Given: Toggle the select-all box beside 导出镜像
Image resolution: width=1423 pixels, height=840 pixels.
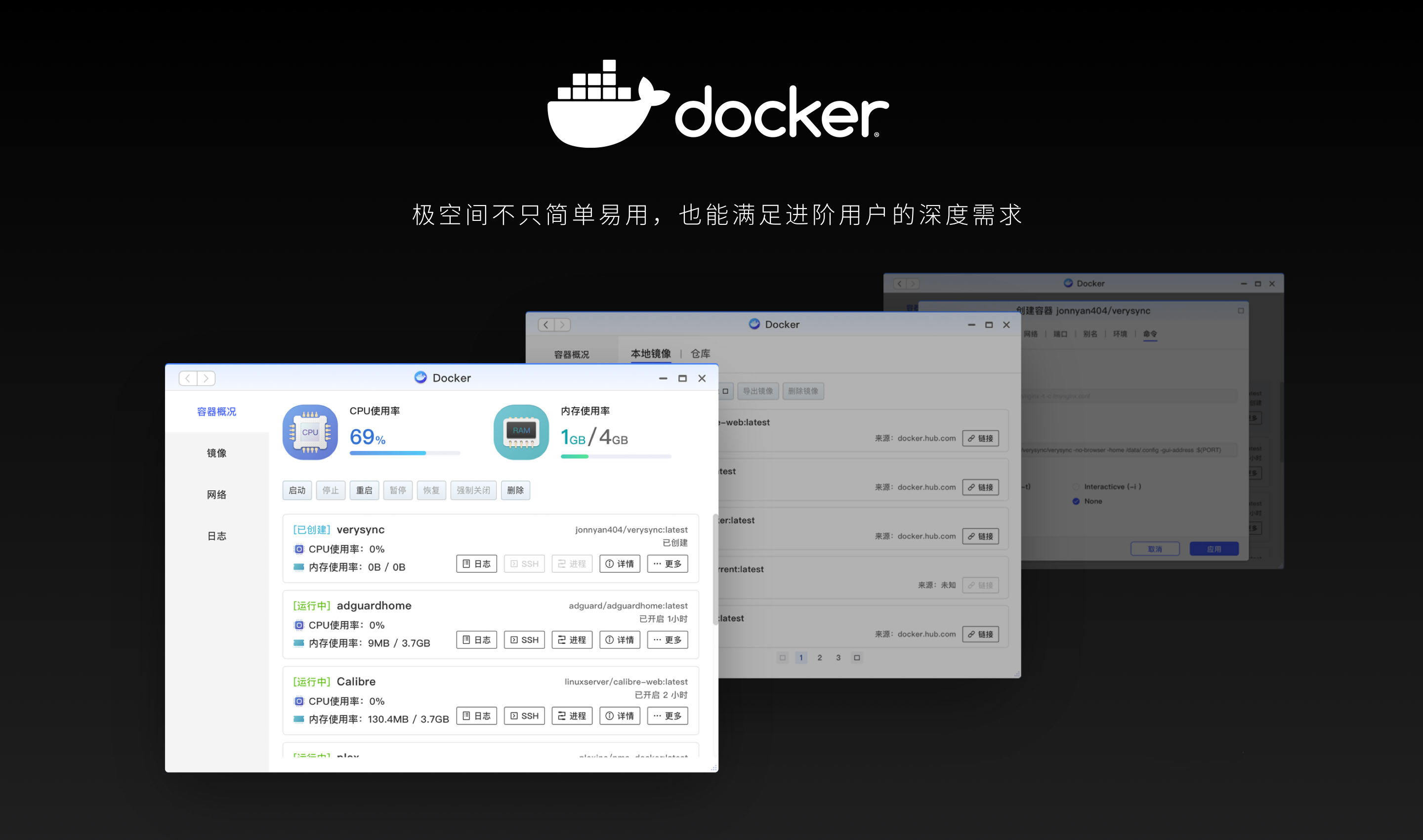Looking at the screenshot, I should coord(725,391).
